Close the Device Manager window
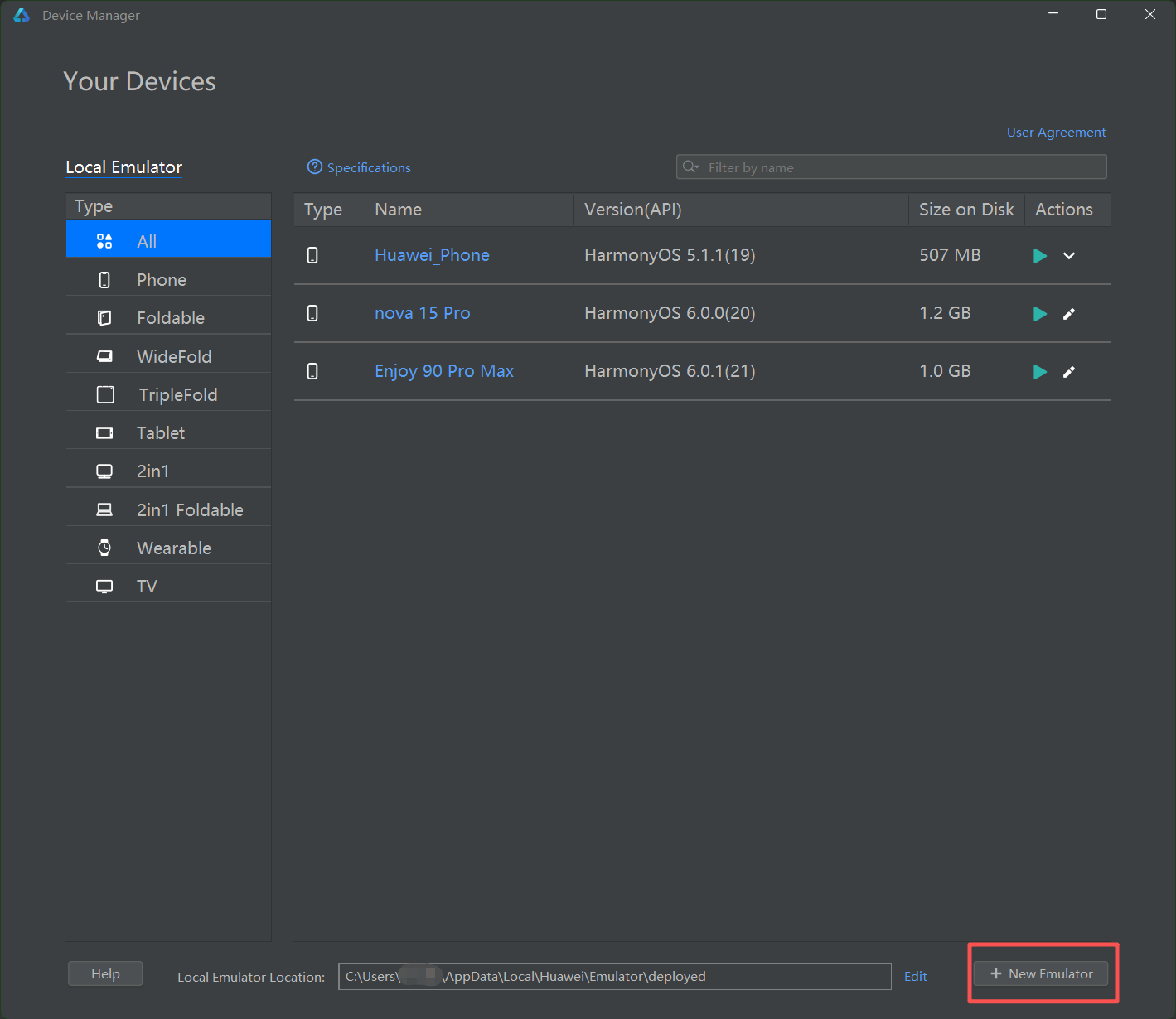The image size is (1176, 1019). [x=1150, y=14]
